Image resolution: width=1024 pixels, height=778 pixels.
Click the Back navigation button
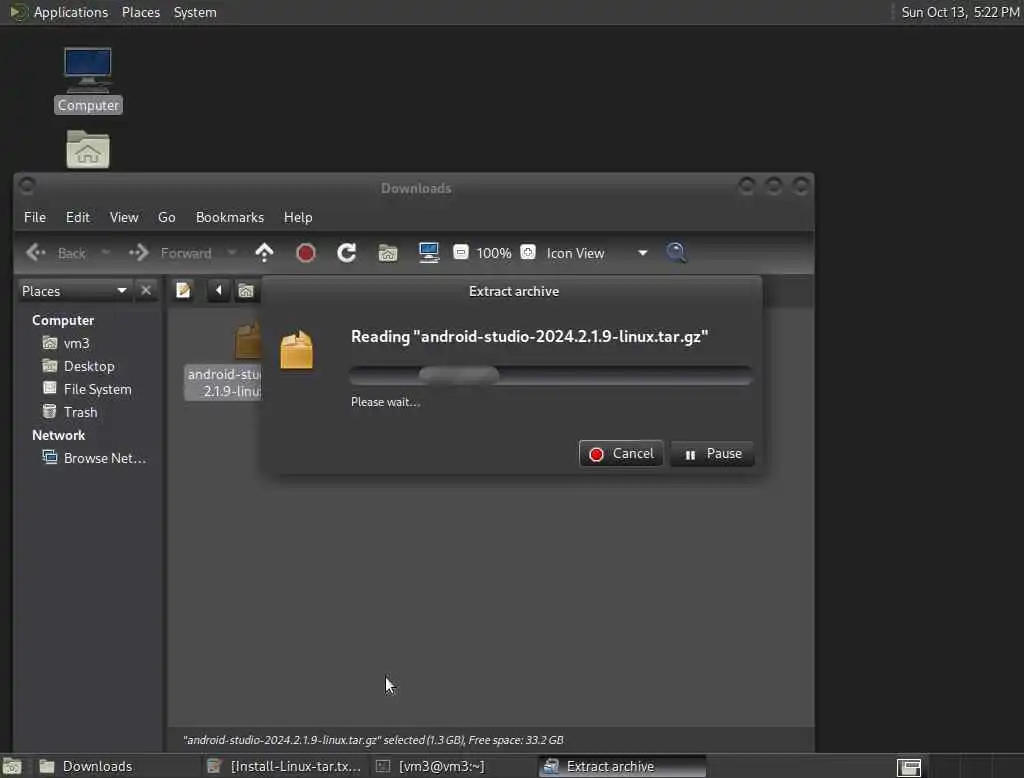[56, 253]
